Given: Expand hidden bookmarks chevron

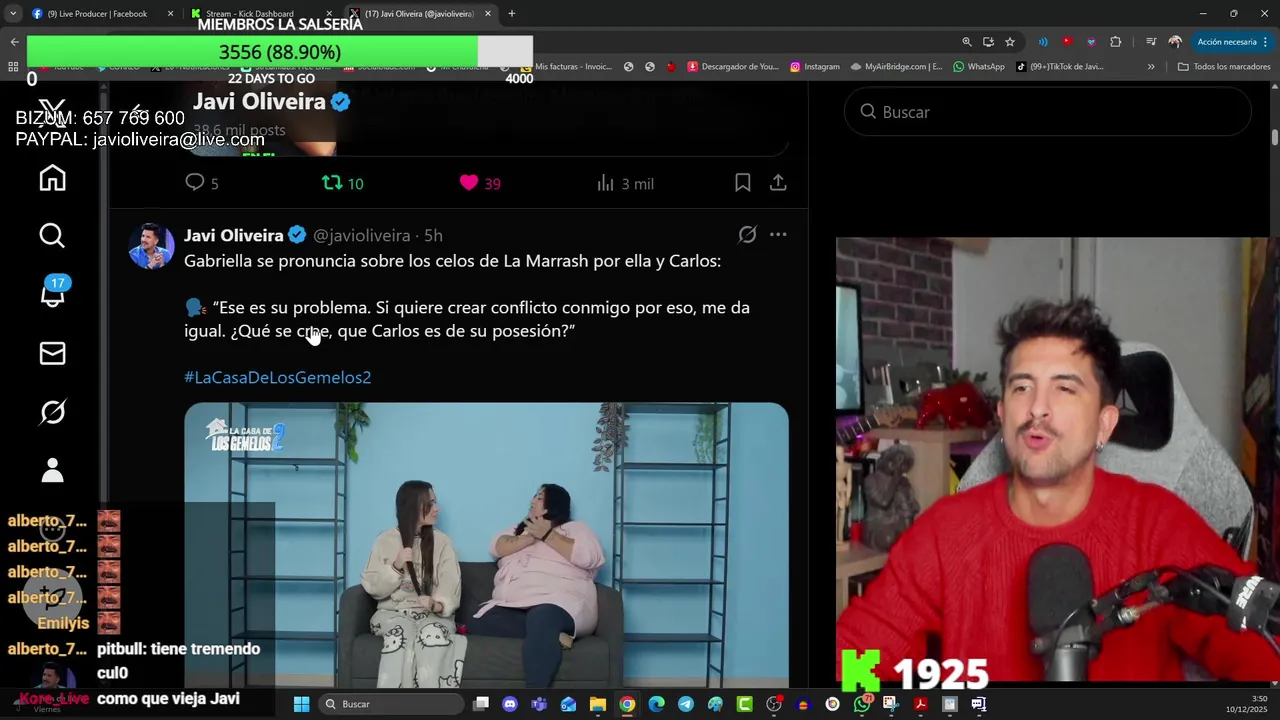Looking at the screenshot, I should coord(1151,67).
